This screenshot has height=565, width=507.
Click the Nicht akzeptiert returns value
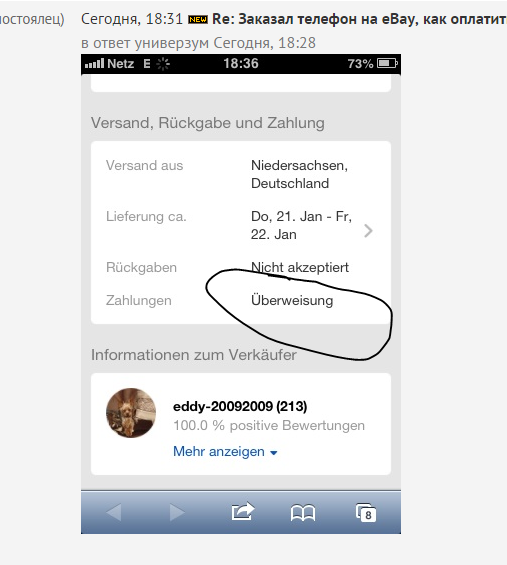click(x=300, y=267)
